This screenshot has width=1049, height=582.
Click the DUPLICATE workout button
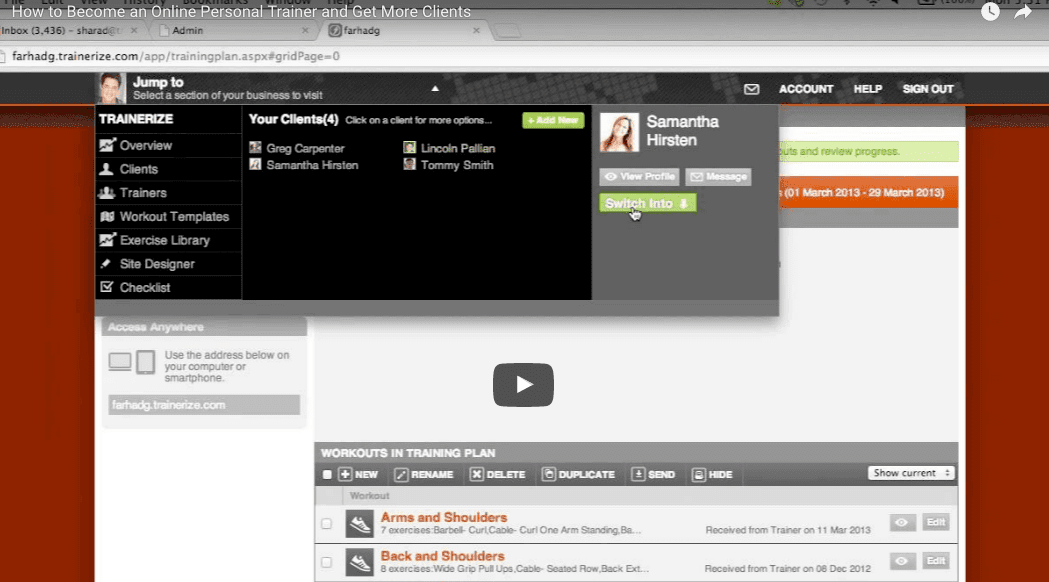[579, 474]
